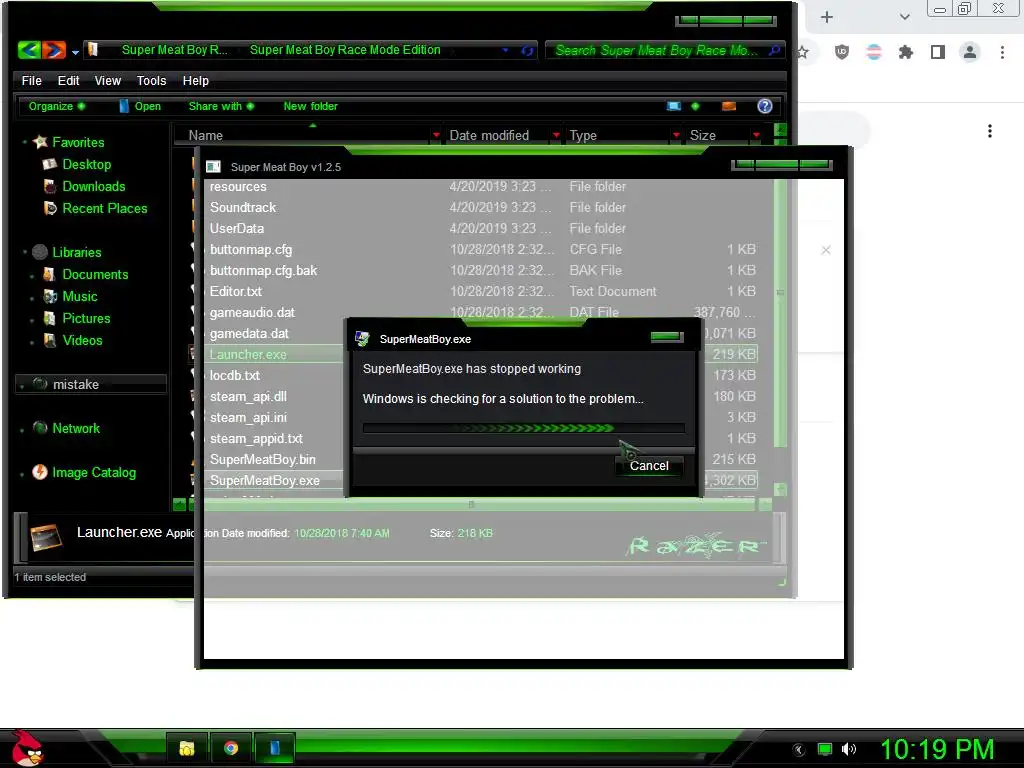Click the Angry Birds Start button
Viewport: 1024px width, 768px height.
point(27,748)
